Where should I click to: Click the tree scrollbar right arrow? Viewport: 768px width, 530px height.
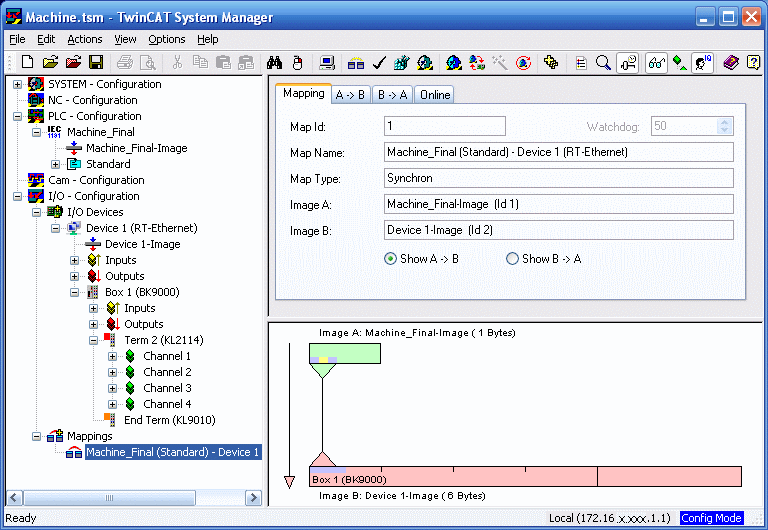[253, 498]
